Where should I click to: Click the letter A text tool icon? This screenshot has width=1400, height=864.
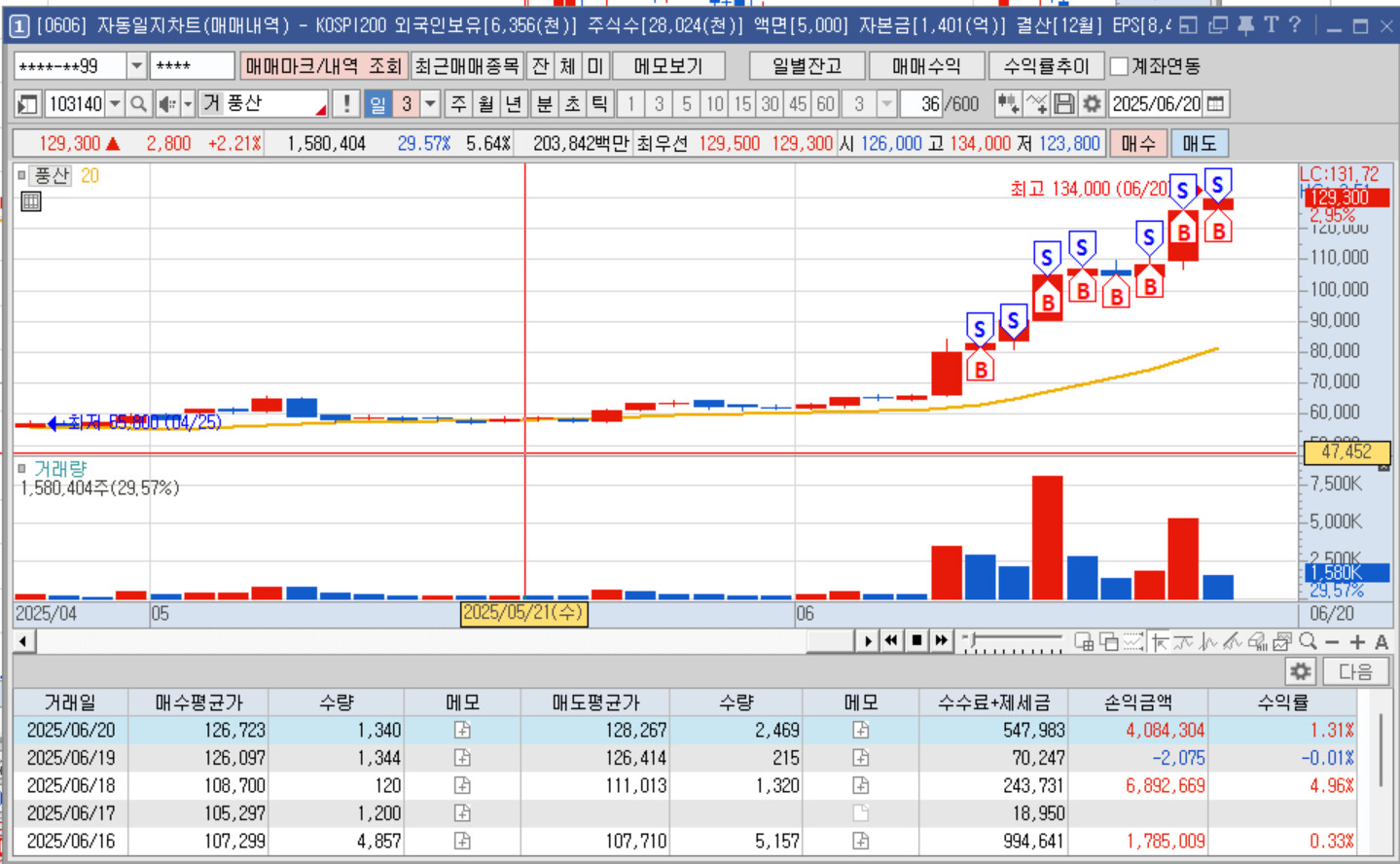(x=1382, y=642)
